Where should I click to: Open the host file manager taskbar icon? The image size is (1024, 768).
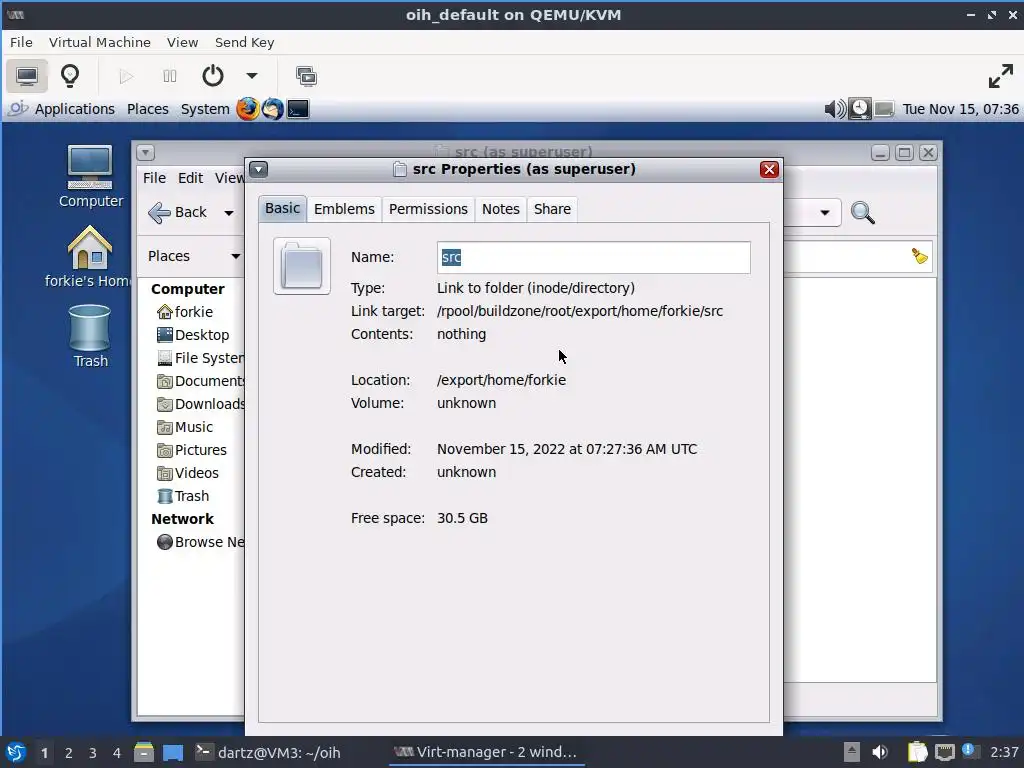point(144,752)
